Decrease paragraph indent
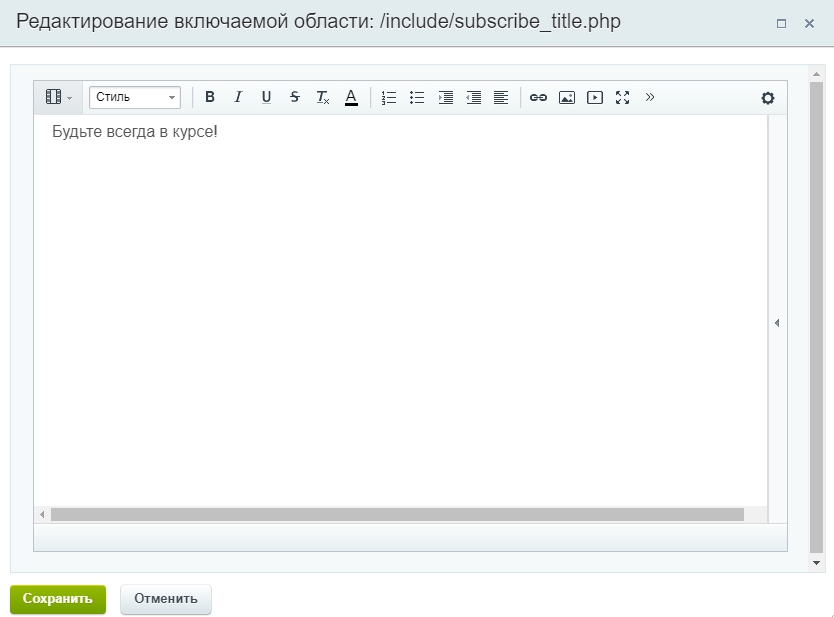This screenshot has width=834, height=617. pos(473,97)
